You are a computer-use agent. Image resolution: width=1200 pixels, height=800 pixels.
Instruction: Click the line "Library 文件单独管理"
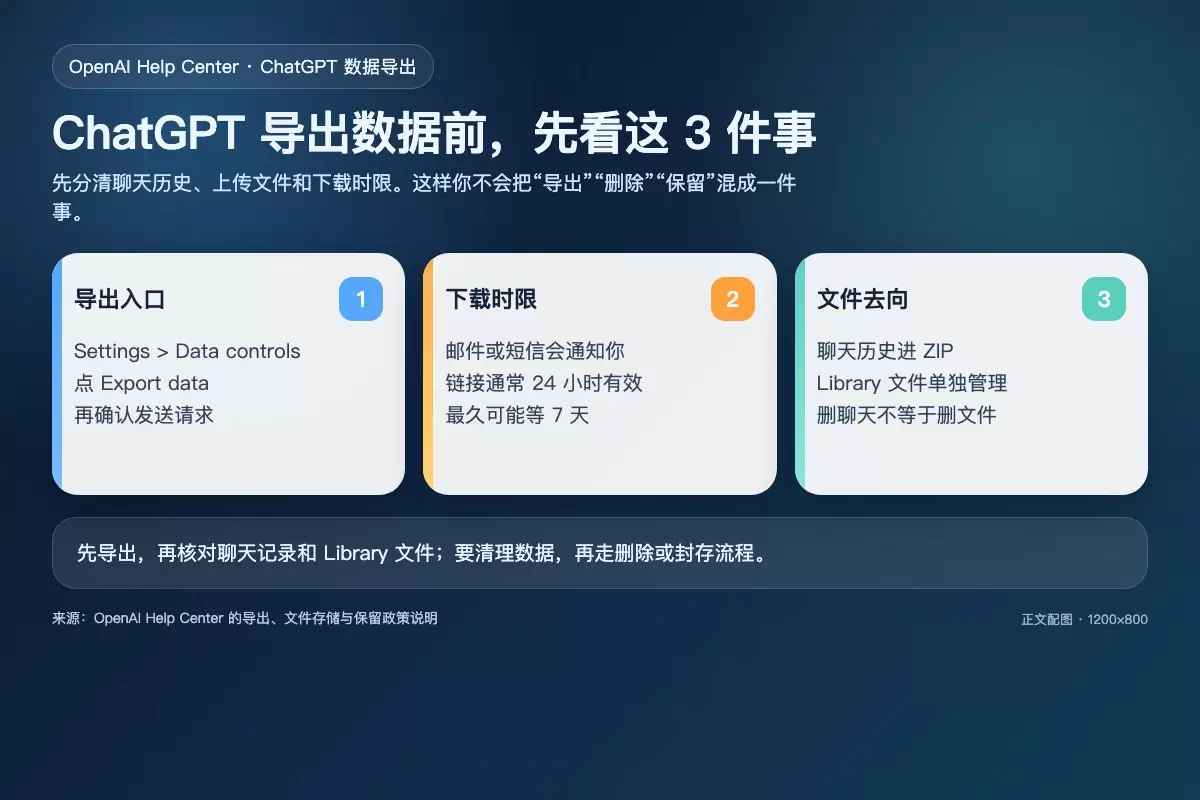[x=912, y=383]
